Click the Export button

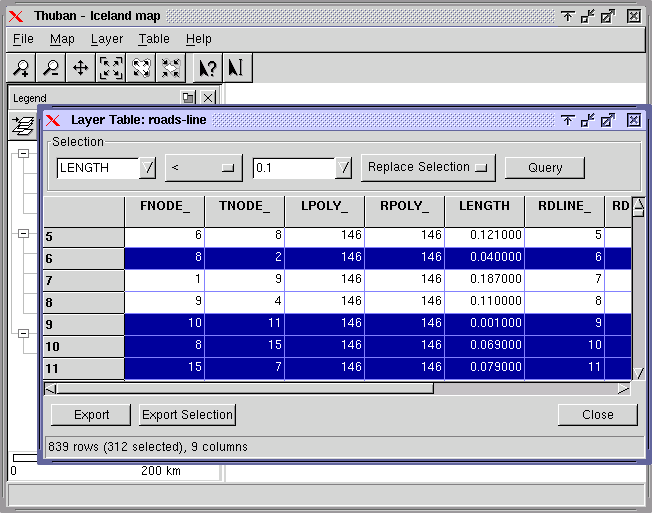click(x=91, y=414)
